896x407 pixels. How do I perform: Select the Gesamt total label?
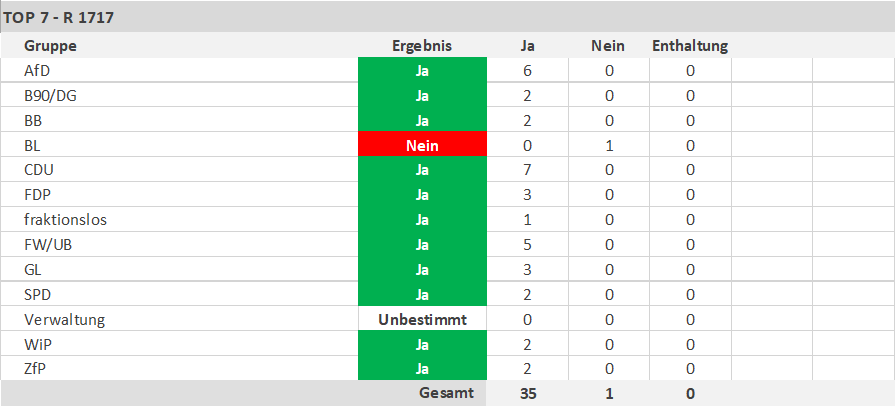click(x=446, y=393)
